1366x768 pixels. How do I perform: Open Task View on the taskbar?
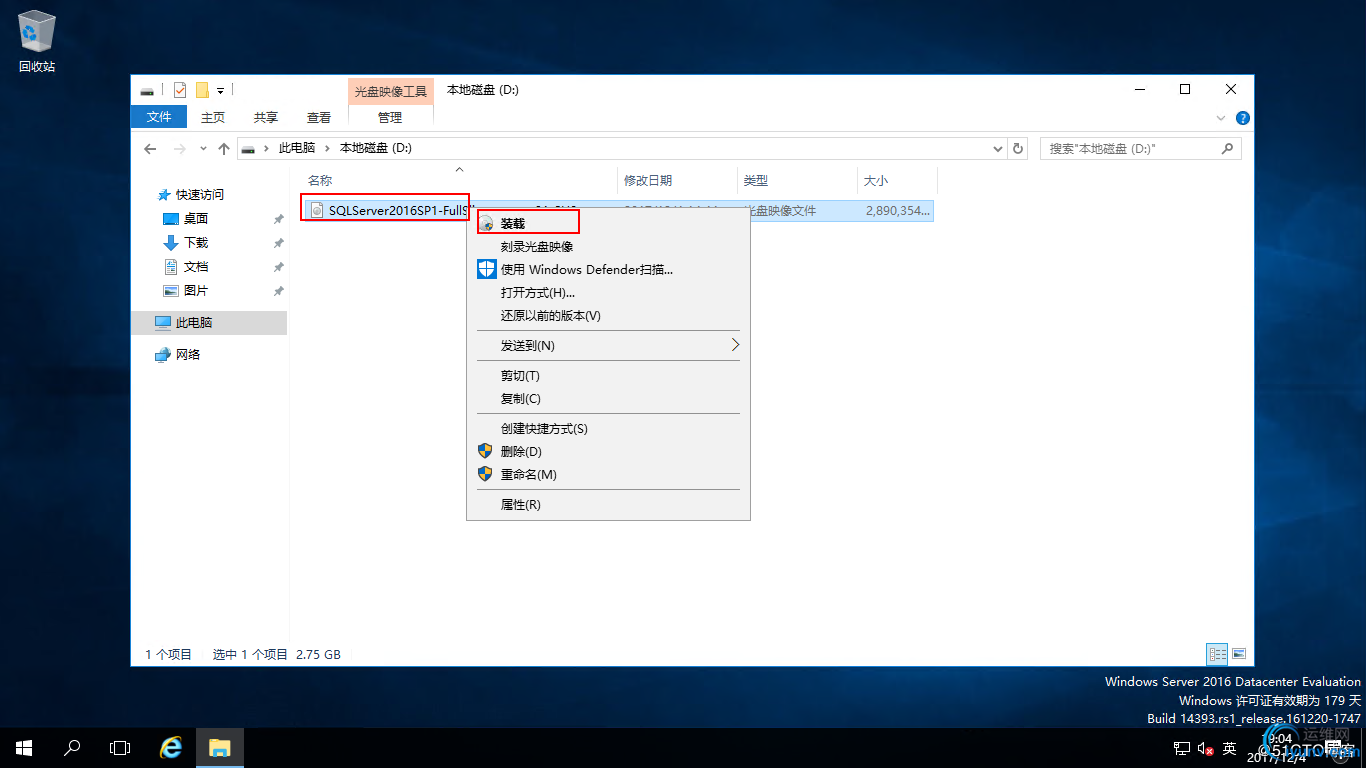click(120, 748)
